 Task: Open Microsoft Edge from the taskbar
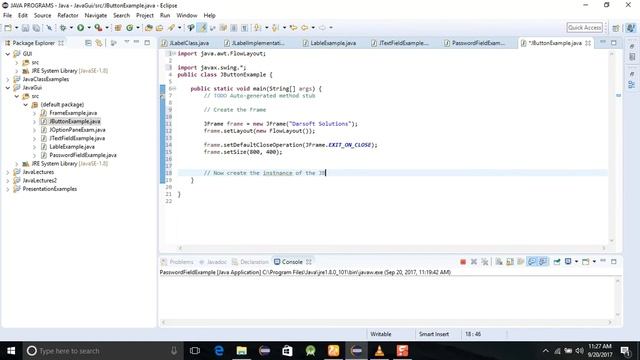pos(219,351)
